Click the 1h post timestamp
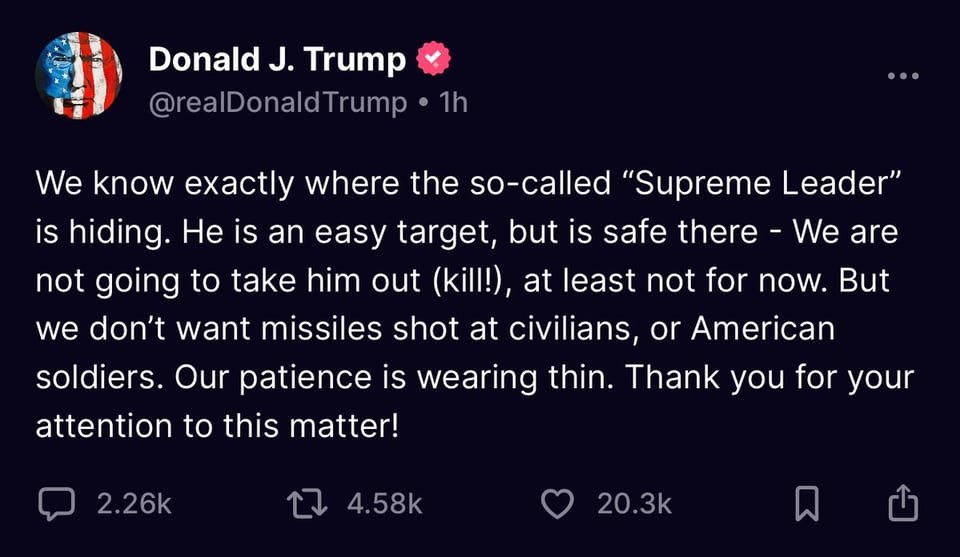The height and width of the screenshot is (557, 960). point(454,102)
